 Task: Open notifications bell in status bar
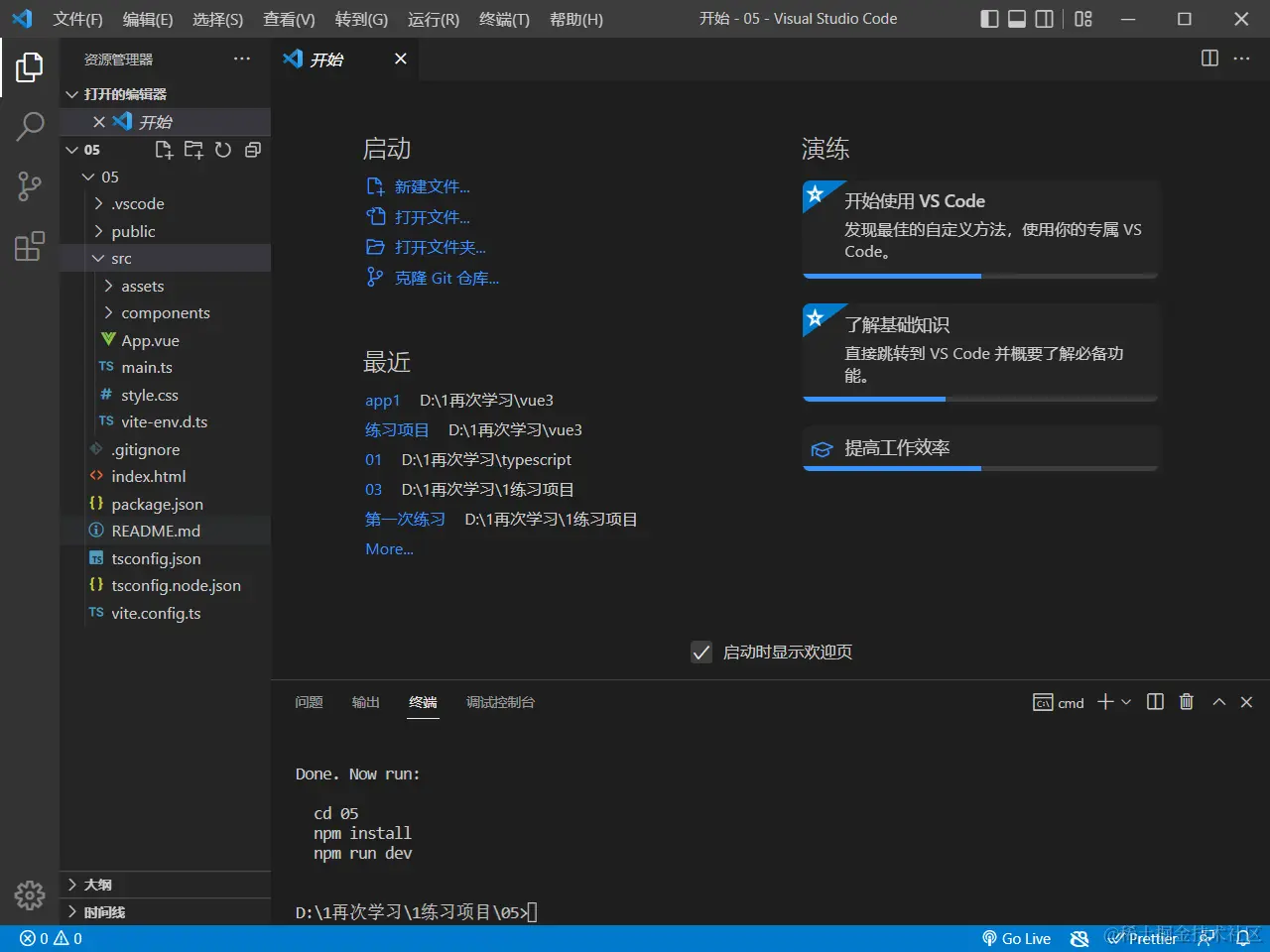(x=1242, y=938)
